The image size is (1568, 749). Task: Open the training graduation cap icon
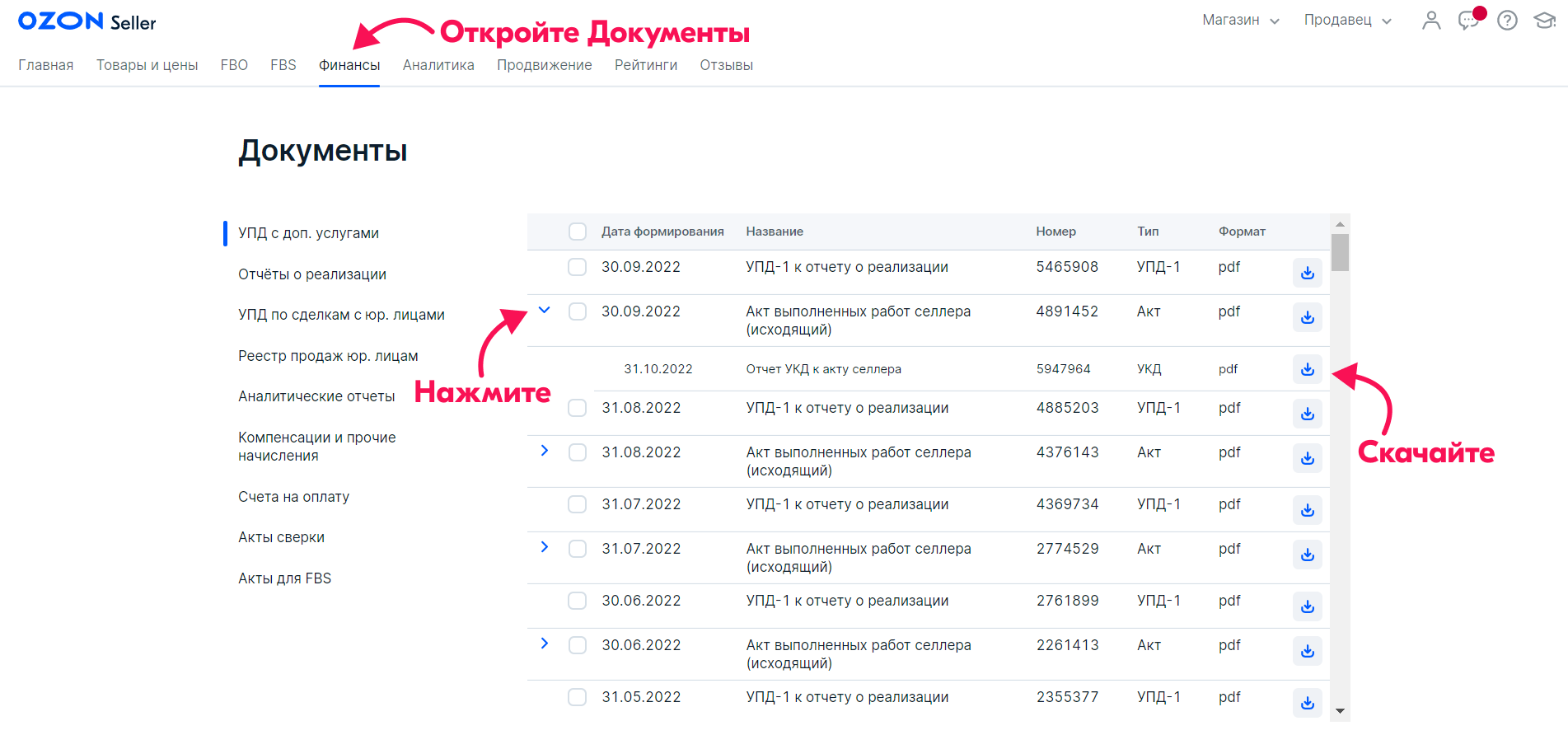tap(1544, 21)
